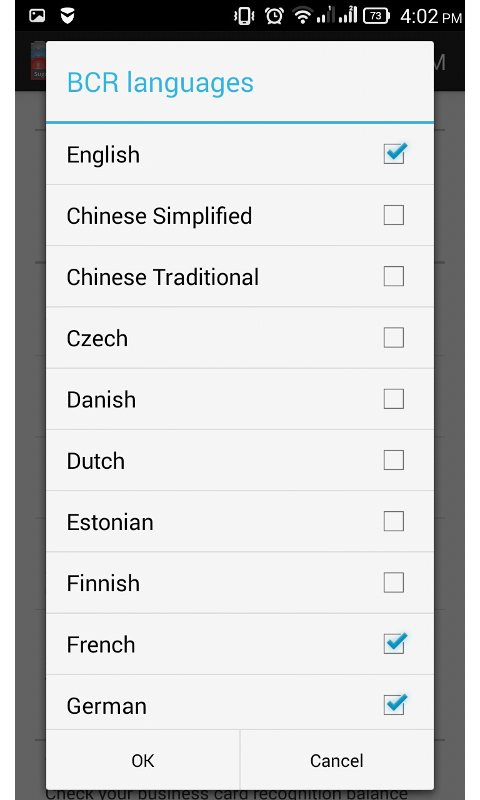Screen dimensions: 480x800
Task: Disable the German language checkbox
Action: [395, 705]
